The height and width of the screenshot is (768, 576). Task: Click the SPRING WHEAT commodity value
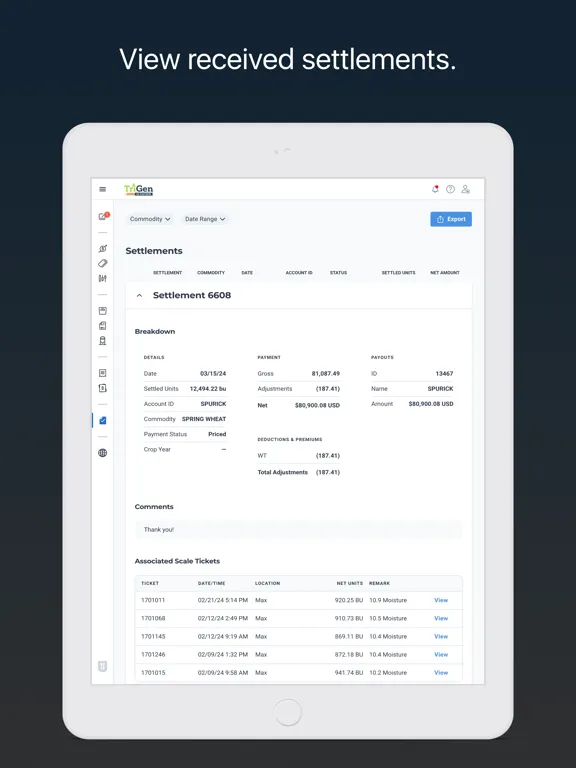tap(204, 419)
